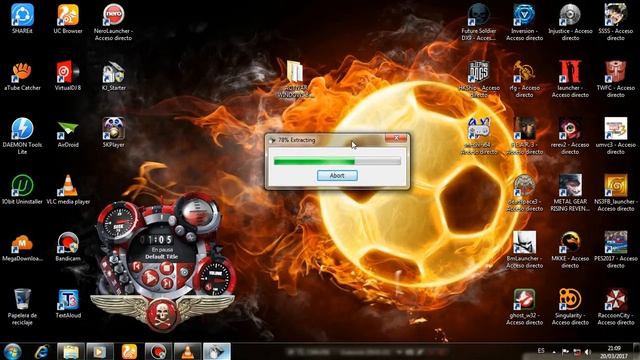Close the Extracting dialog window
The image size is (640, 360).
(x=396, y=138)
